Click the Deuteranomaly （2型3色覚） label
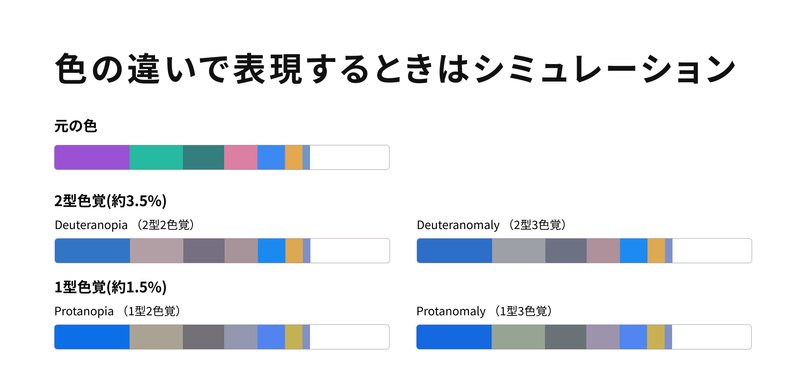The width and height of the screenshot is (800, 391). 492,225
